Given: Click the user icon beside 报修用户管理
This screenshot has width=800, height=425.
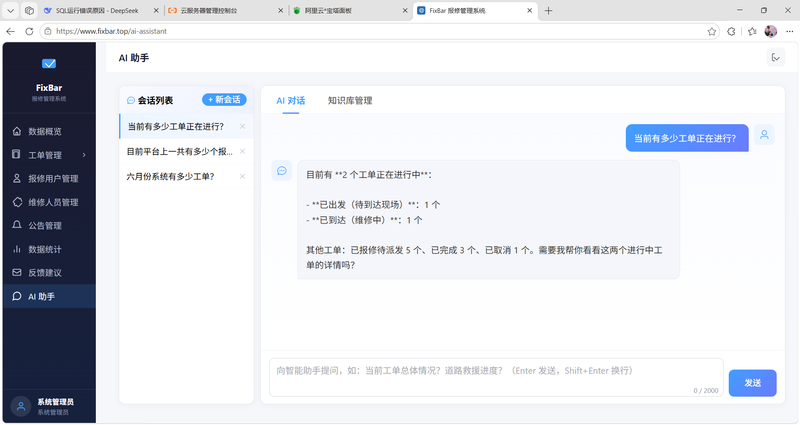Looking at the screenshot, I should (17, 178).
